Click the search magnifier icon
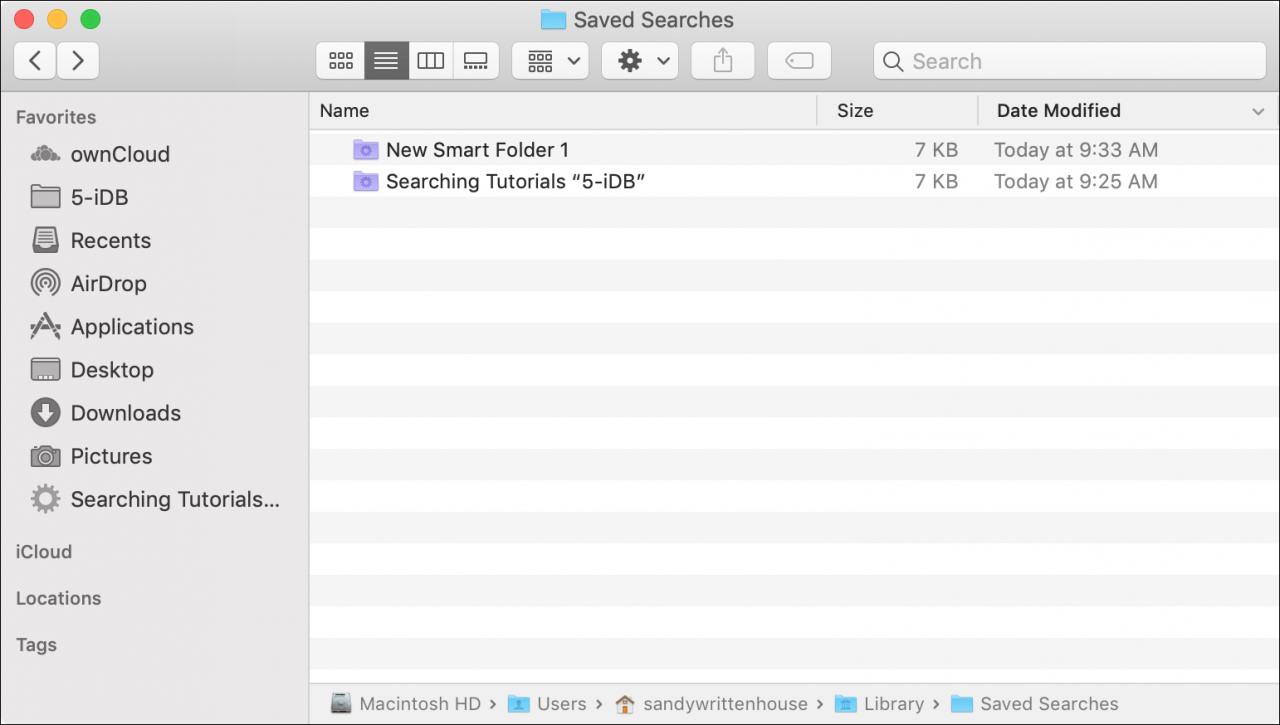This screenshot has height=725, width=1280. pyautogui.click(x=894, y=61)
